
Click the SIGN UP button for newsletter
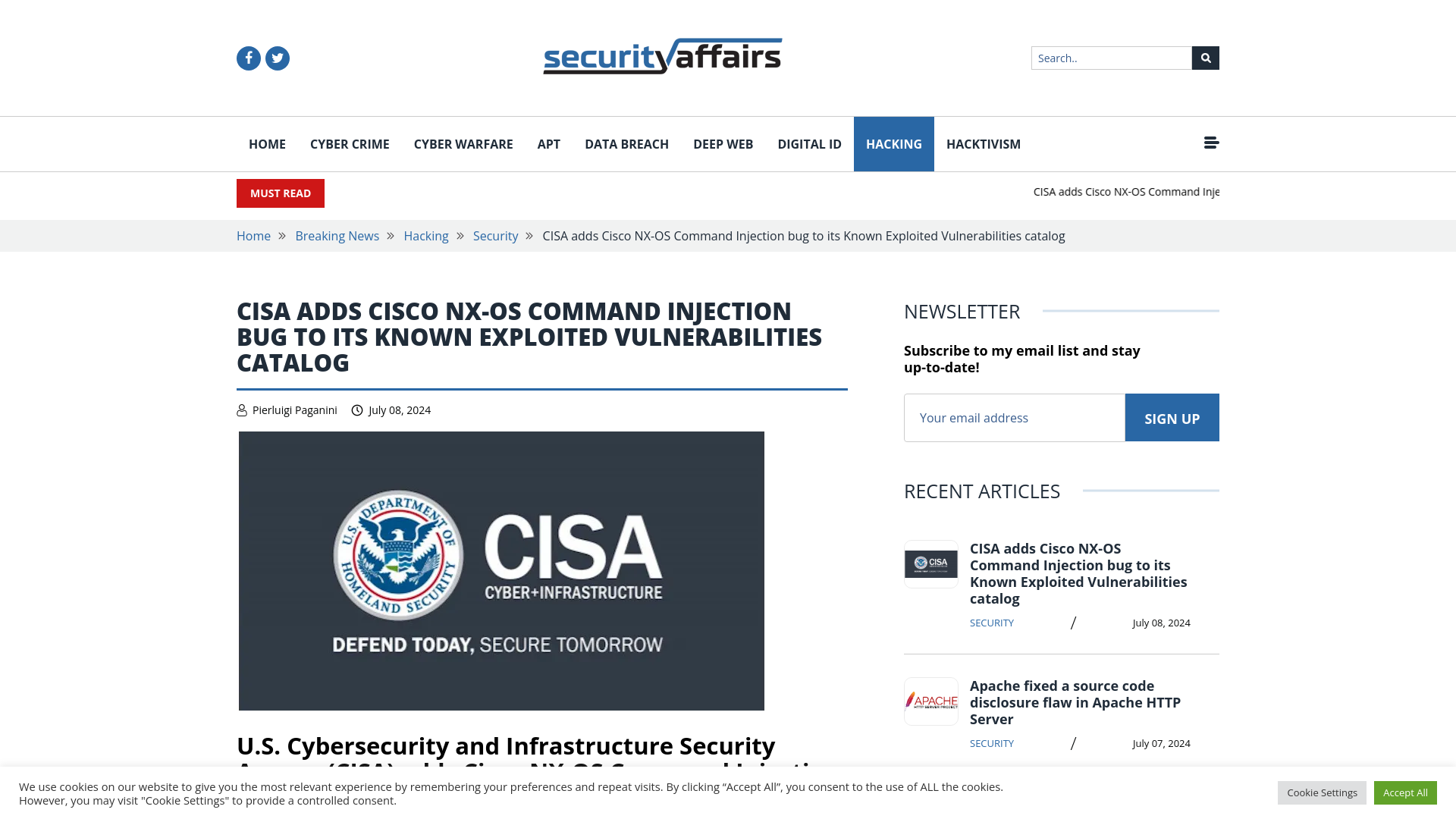pyautogui.click(x=1171, y=418)
